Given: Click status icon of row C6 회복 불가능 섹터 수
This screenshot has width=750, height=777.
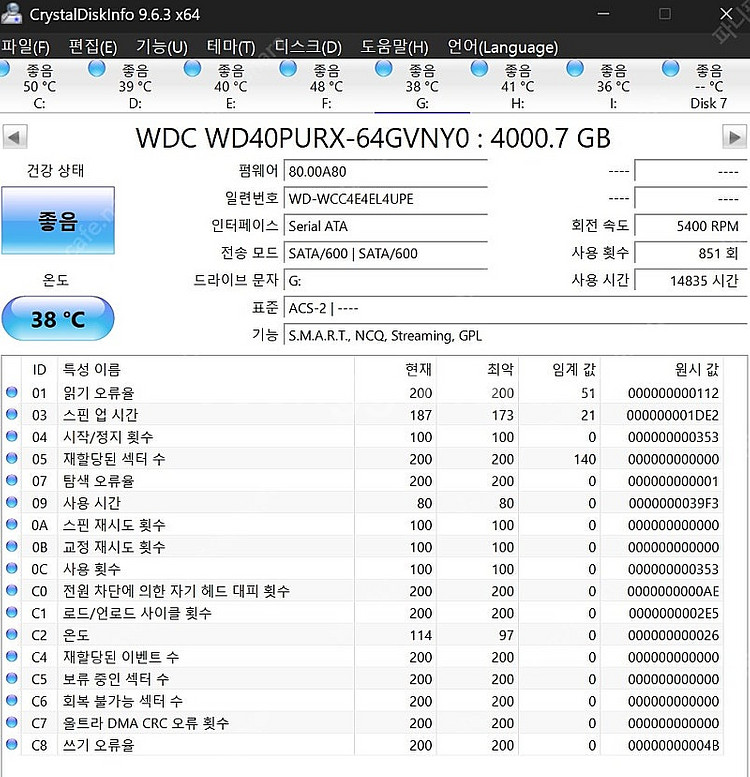Looking at the screenshot, I should click(x=12, y=700).
